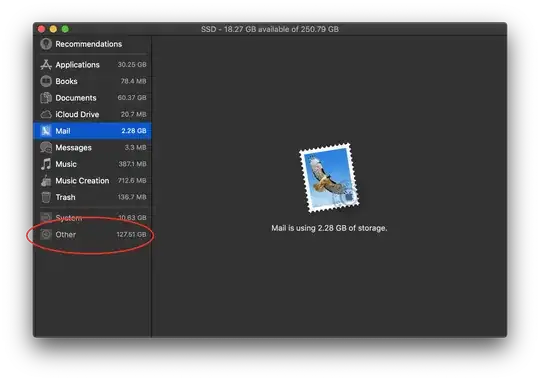This screenshot has width=540, height=381.
Task: Select the Other category label
Action: 65,234
